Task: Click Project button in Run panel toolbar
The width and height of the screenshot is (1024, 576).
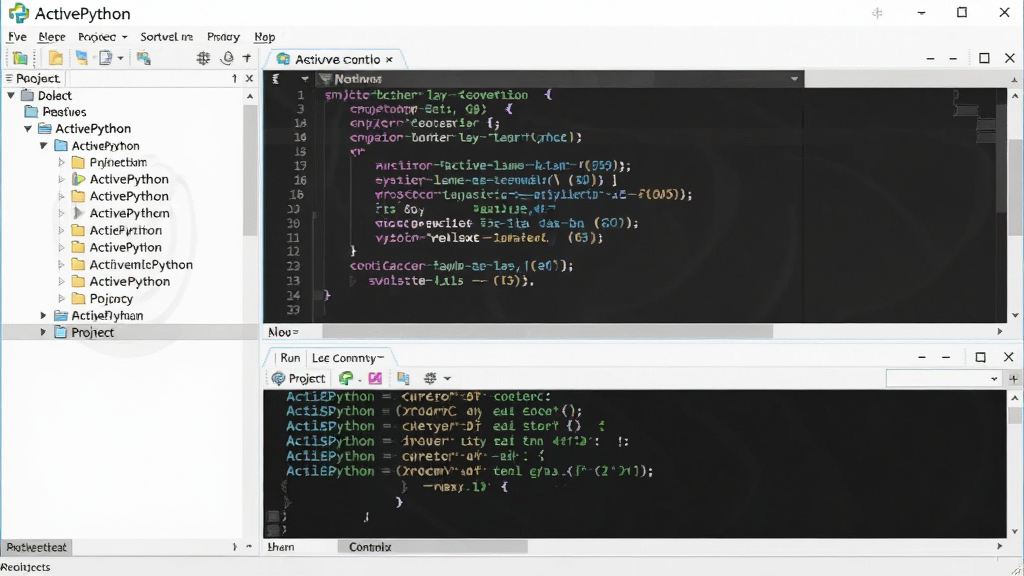Action: tap(298, 378)
